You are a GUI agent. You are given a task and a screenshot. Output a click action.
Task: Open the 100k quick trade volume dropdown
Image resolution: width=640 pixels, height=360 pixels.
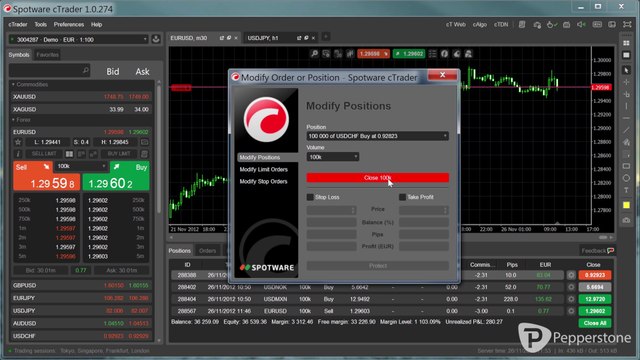pos(81,166)
